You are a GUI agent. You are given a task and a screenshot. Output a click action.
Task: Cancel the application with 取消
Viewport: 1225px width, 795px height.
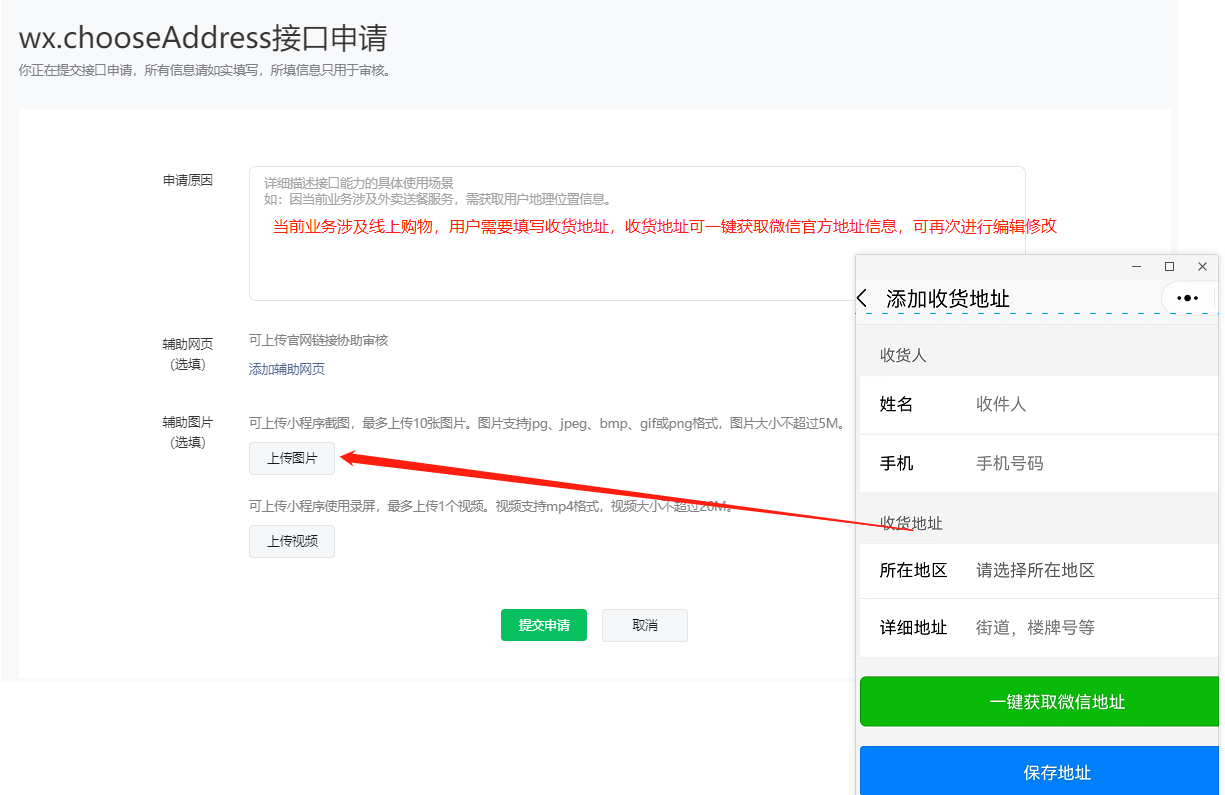(645, 625)
